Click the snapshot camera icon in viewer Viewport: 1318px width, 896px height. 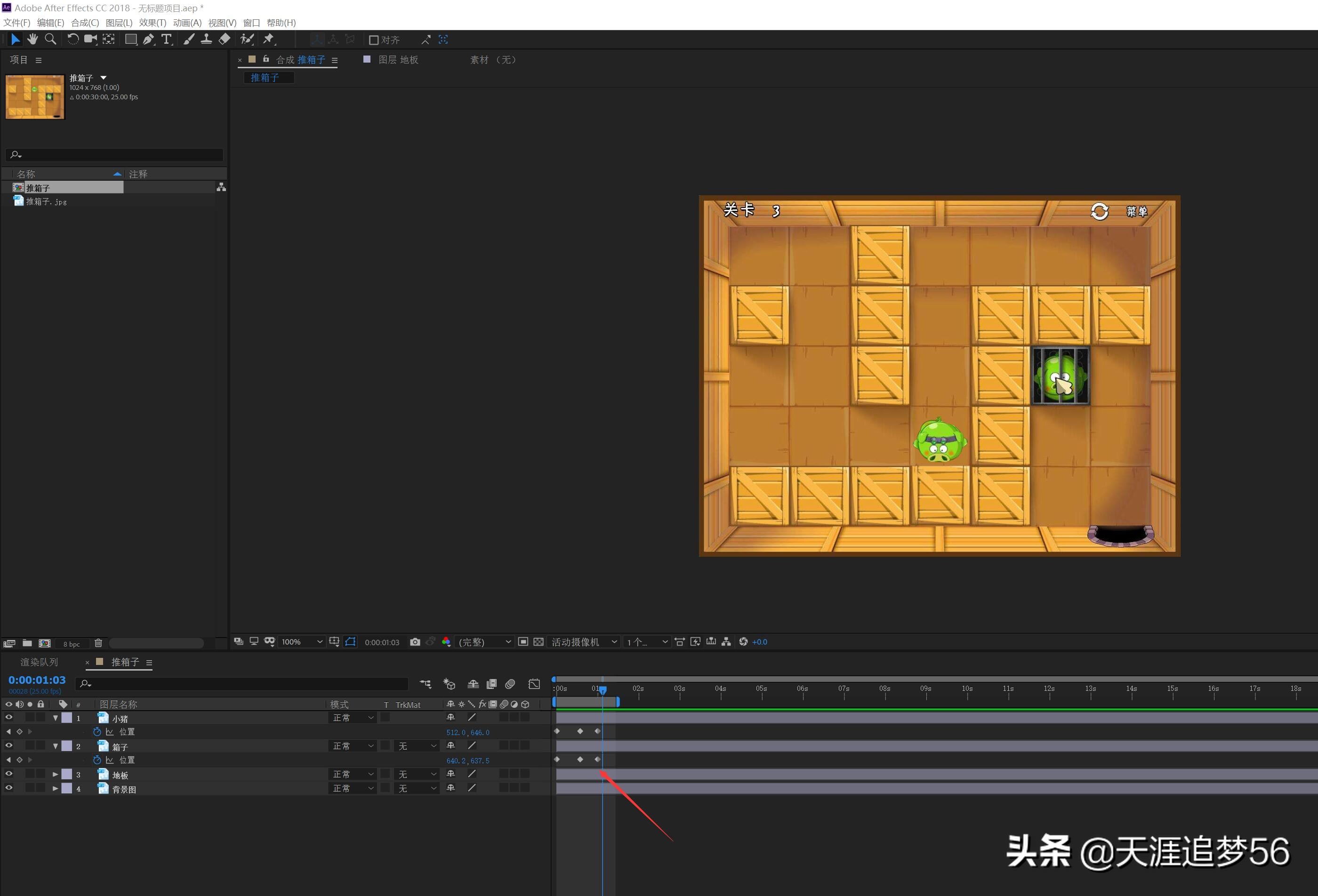[415, 642]
